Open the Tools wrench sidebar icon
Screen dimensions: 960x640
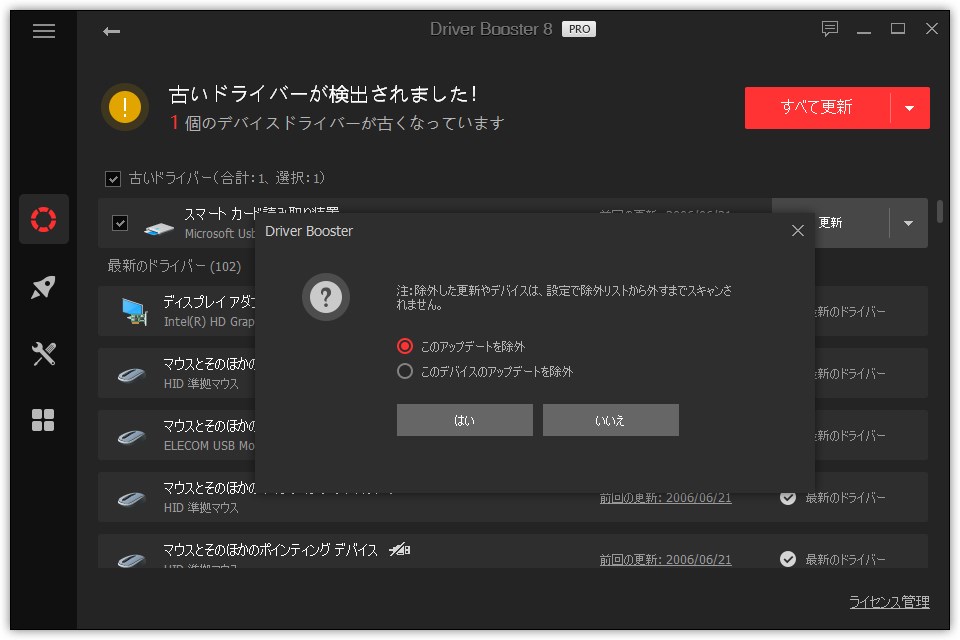click(43, 353)
